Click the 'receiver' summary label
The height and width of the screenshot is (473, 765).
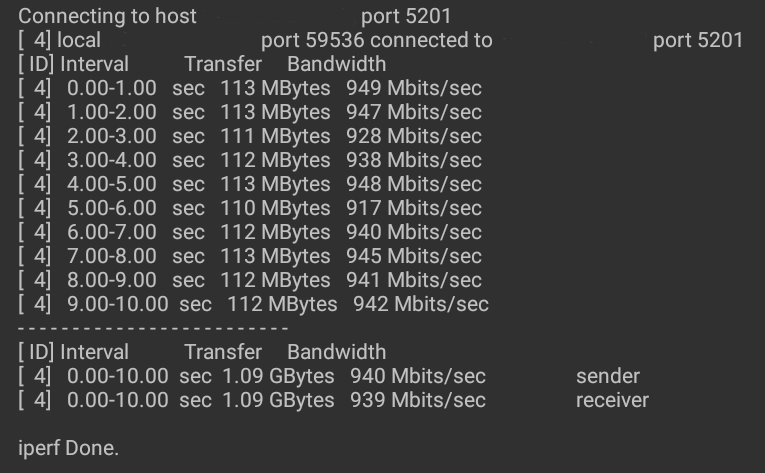point(612,400)
